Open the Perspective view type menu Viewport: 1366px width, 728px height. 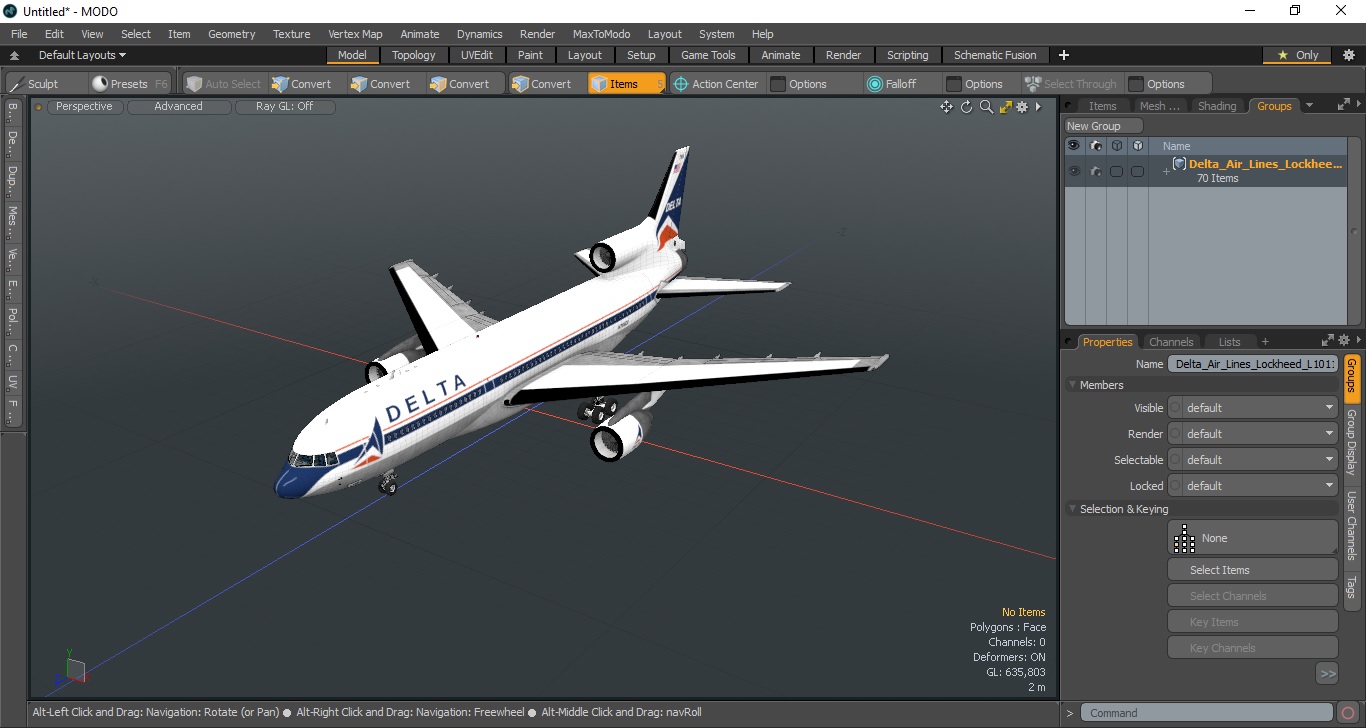pyautogui.click(x=84, y=106)
